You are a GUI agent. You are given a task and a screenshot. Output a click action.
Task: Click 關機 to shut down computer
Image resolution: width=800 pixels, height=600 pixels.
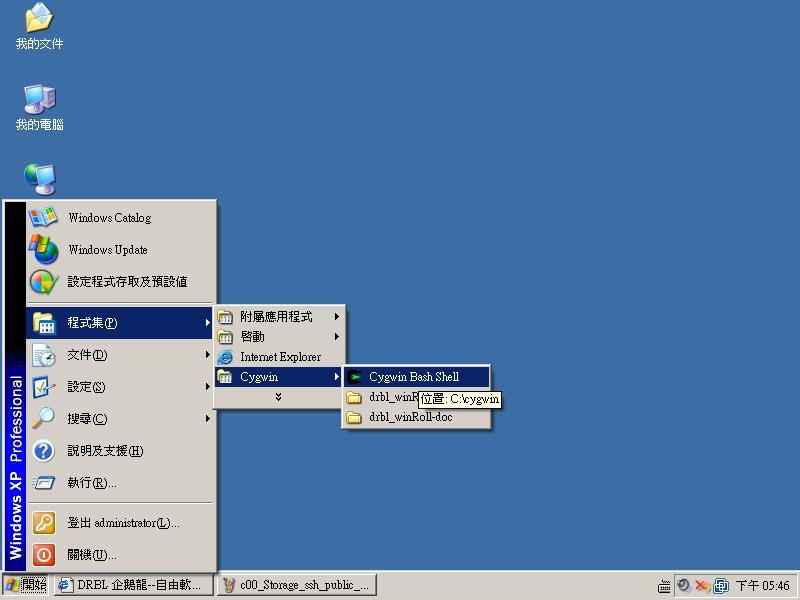coord(92,555)
